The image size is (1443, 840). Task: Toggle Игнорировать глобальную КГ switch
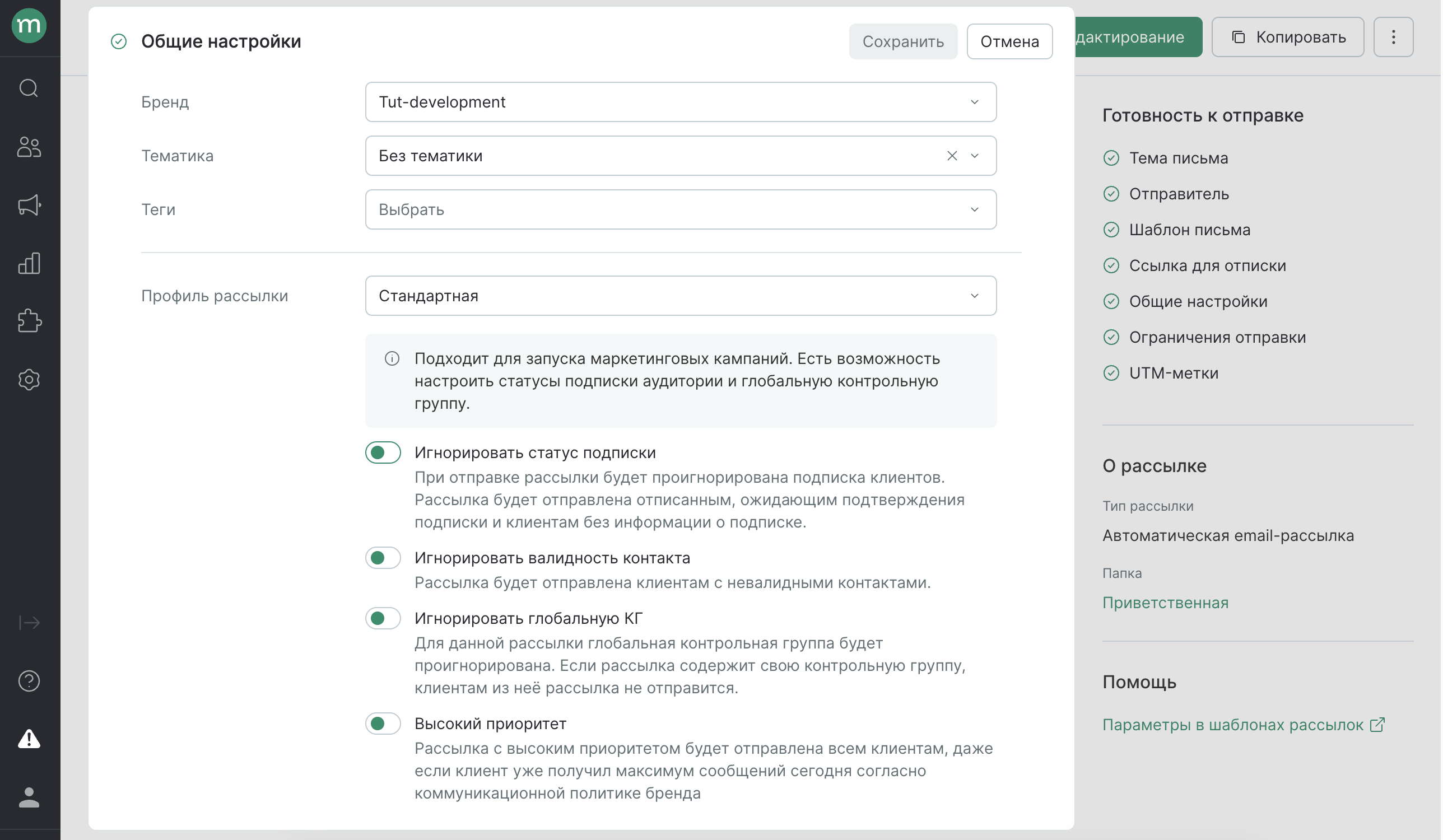[x=383, y=618]
